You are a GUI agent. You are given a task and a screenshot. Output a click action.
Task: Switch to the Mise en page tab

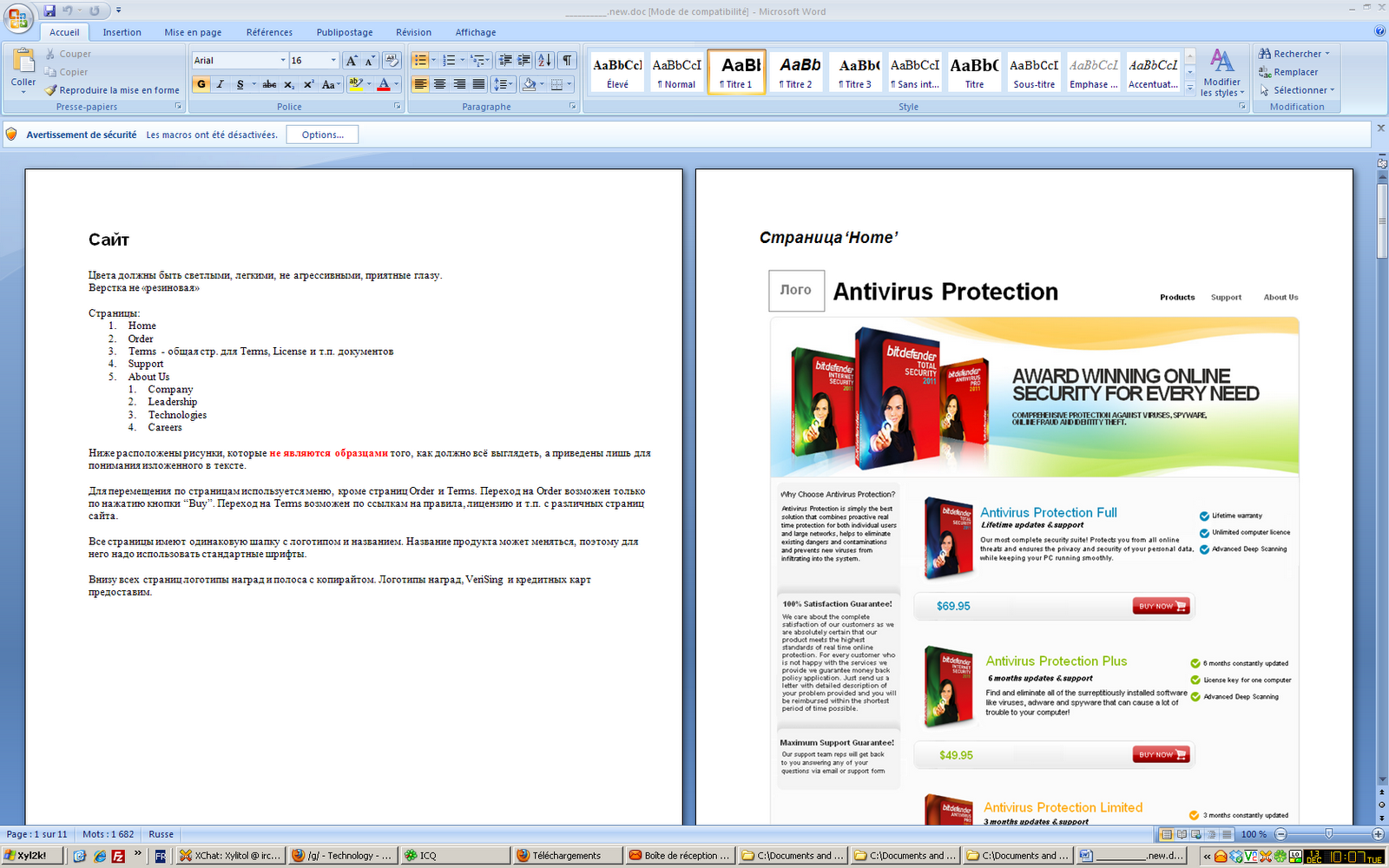(x=193, y=32)
